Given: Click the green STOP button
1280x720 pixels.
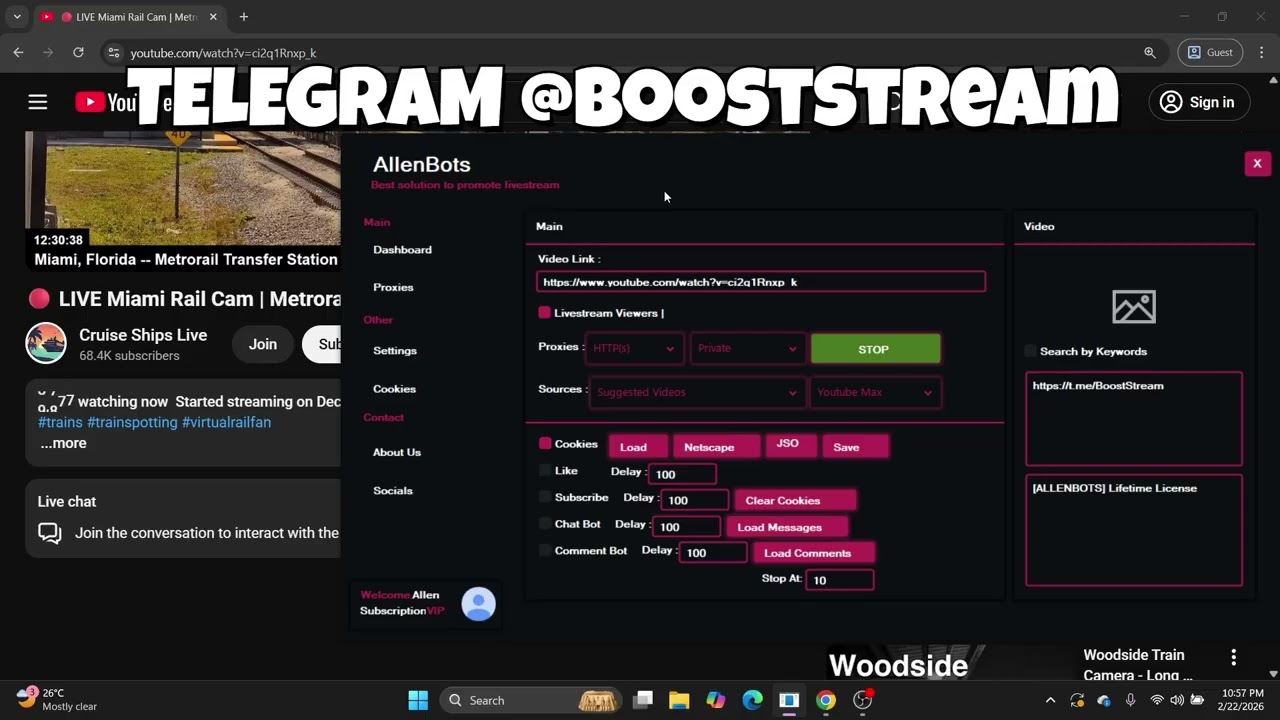Looking at the screenshot, I should coord(875,349).
